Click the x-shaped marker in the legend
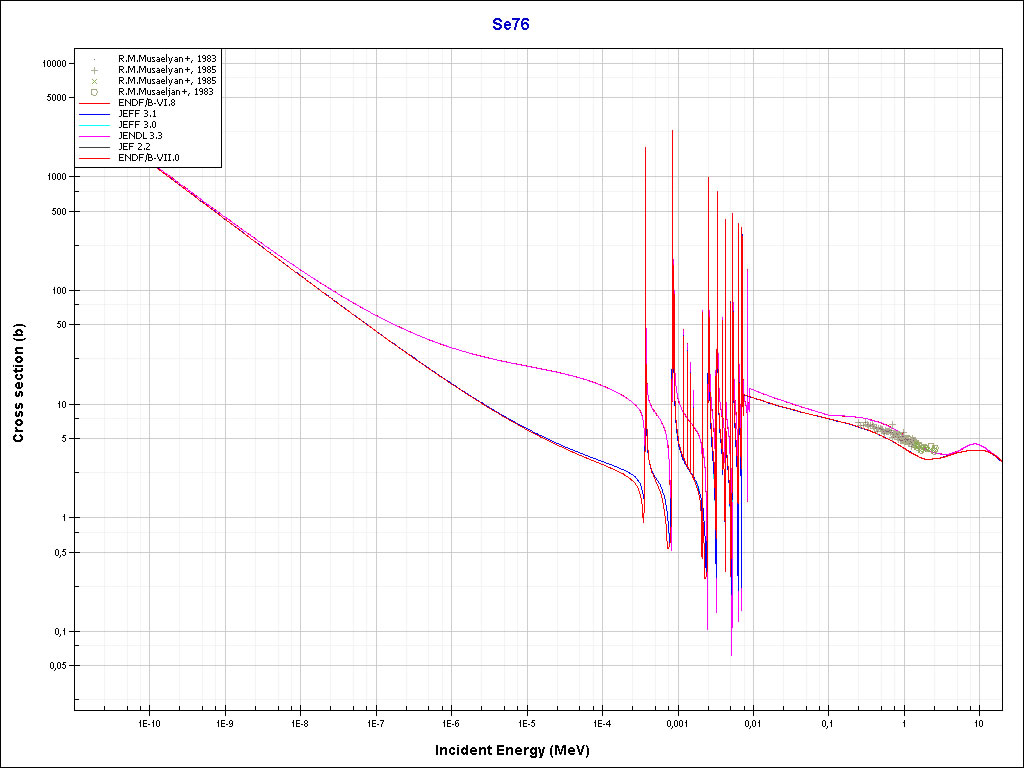This screenshot has height=768, width=1024. (x=95, y=81)
